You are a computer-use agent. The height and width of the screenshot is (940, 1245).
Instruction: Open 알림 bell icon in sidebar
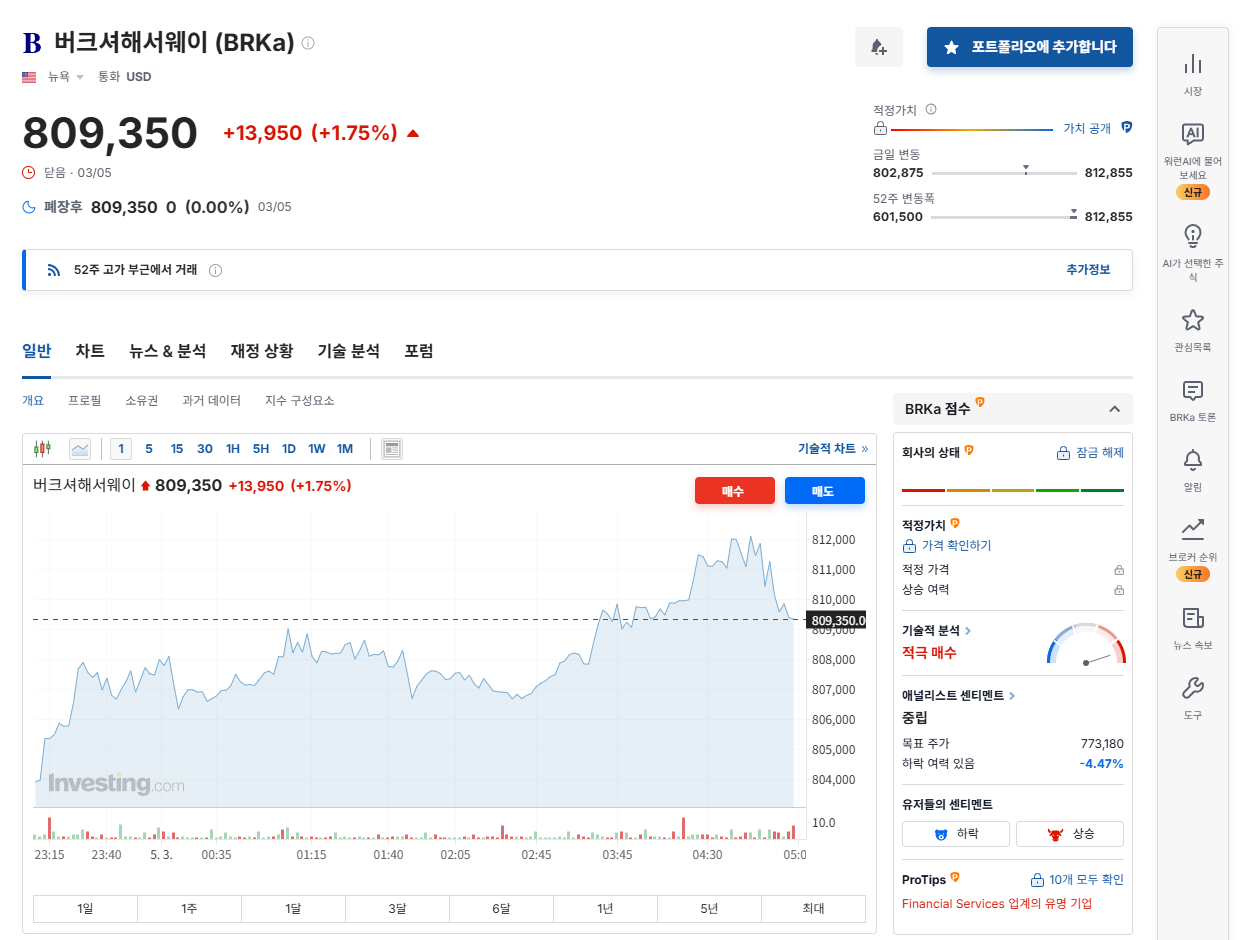[x=1193, y=460]
